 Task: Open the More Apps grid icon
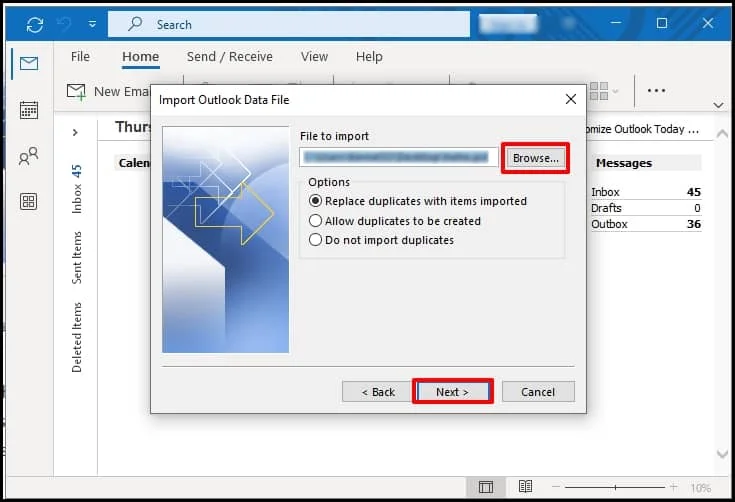[28, 202]
